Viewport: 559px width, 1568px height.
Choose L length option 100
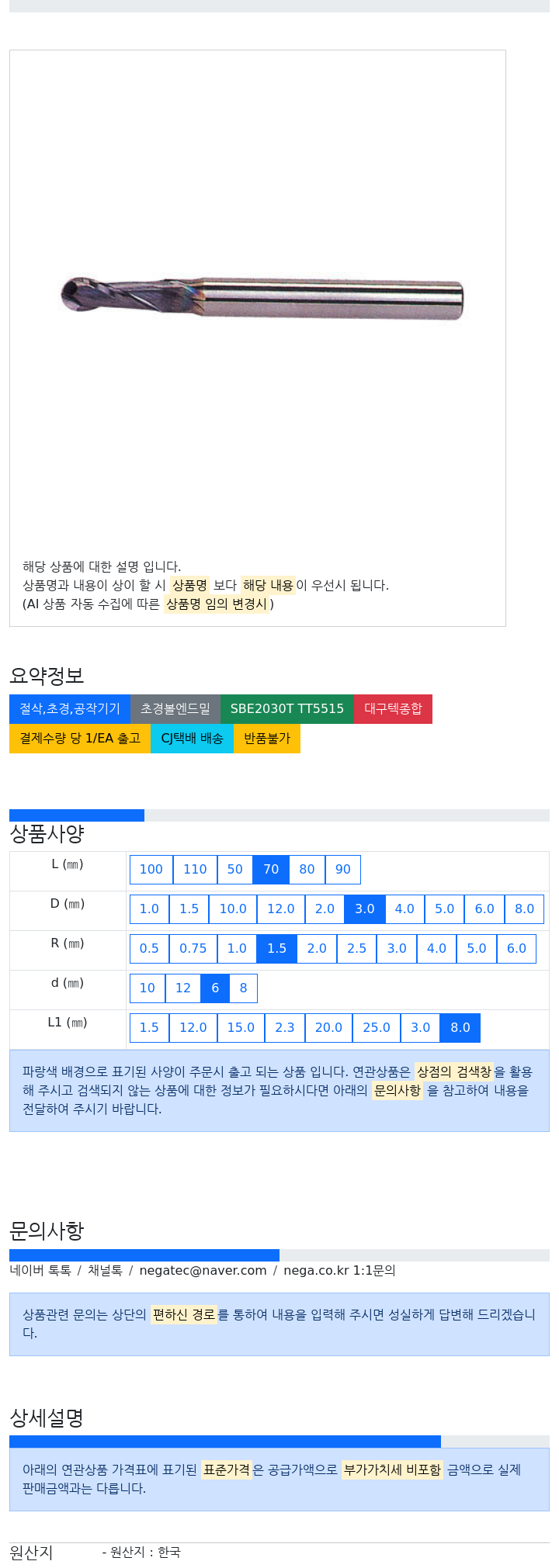(x=151, y=870)
